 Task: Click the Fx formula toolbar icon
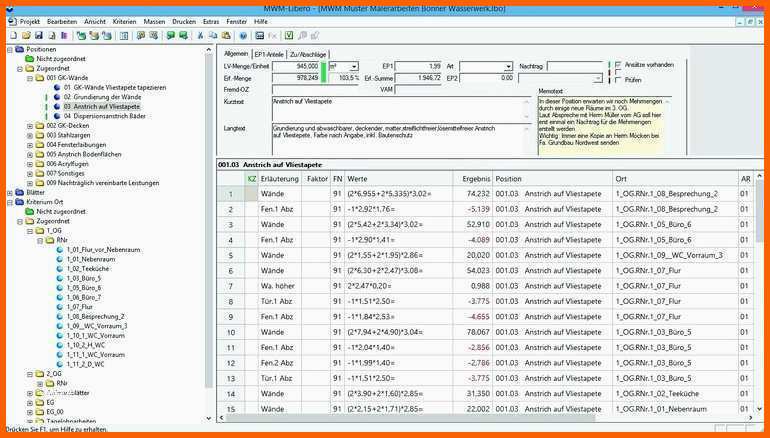273,35
